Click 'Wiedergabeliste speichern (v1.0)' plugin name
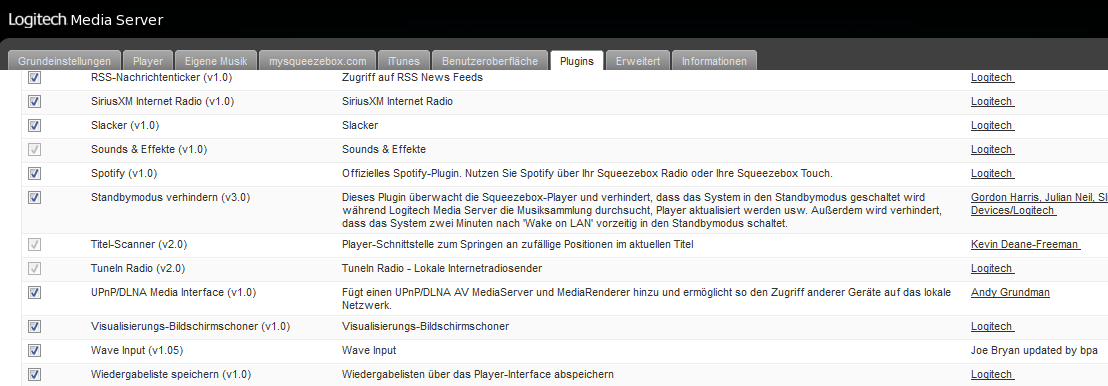This screenshot has height=386, width=1108. (171, 374)
